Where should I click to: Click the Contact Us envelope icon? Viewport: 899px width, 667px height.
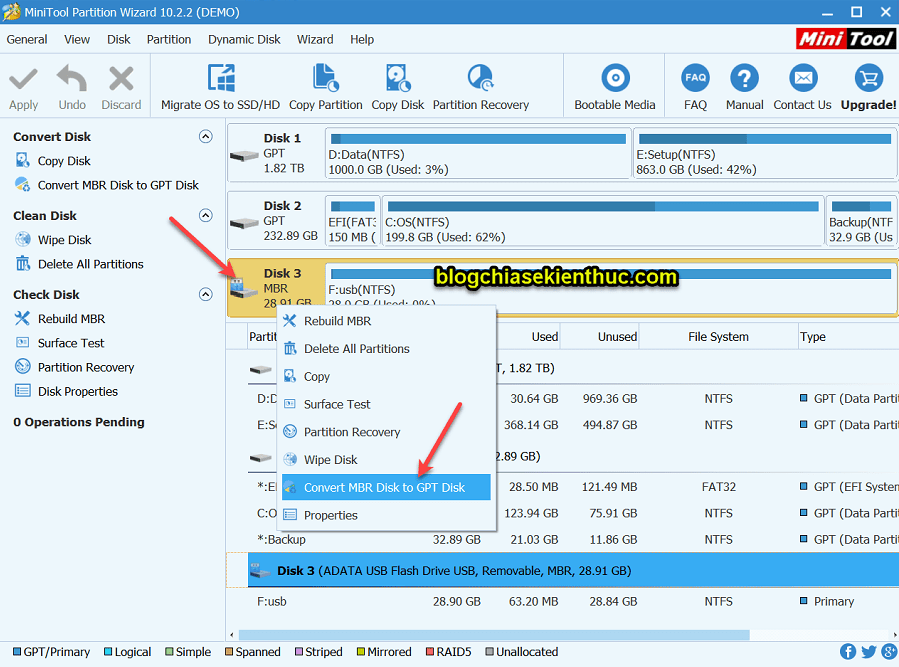pyautogui.click(x=803, y=78)
